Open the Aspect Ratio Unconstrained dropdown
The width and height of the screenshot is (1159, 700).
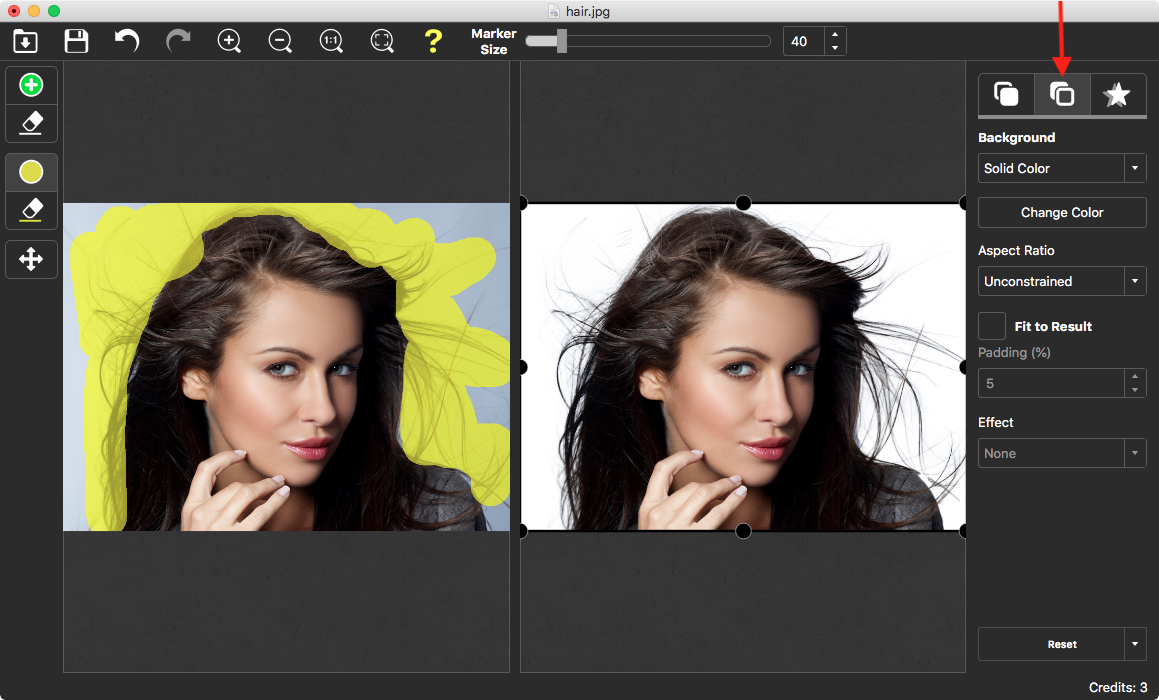pos(1061,281)
